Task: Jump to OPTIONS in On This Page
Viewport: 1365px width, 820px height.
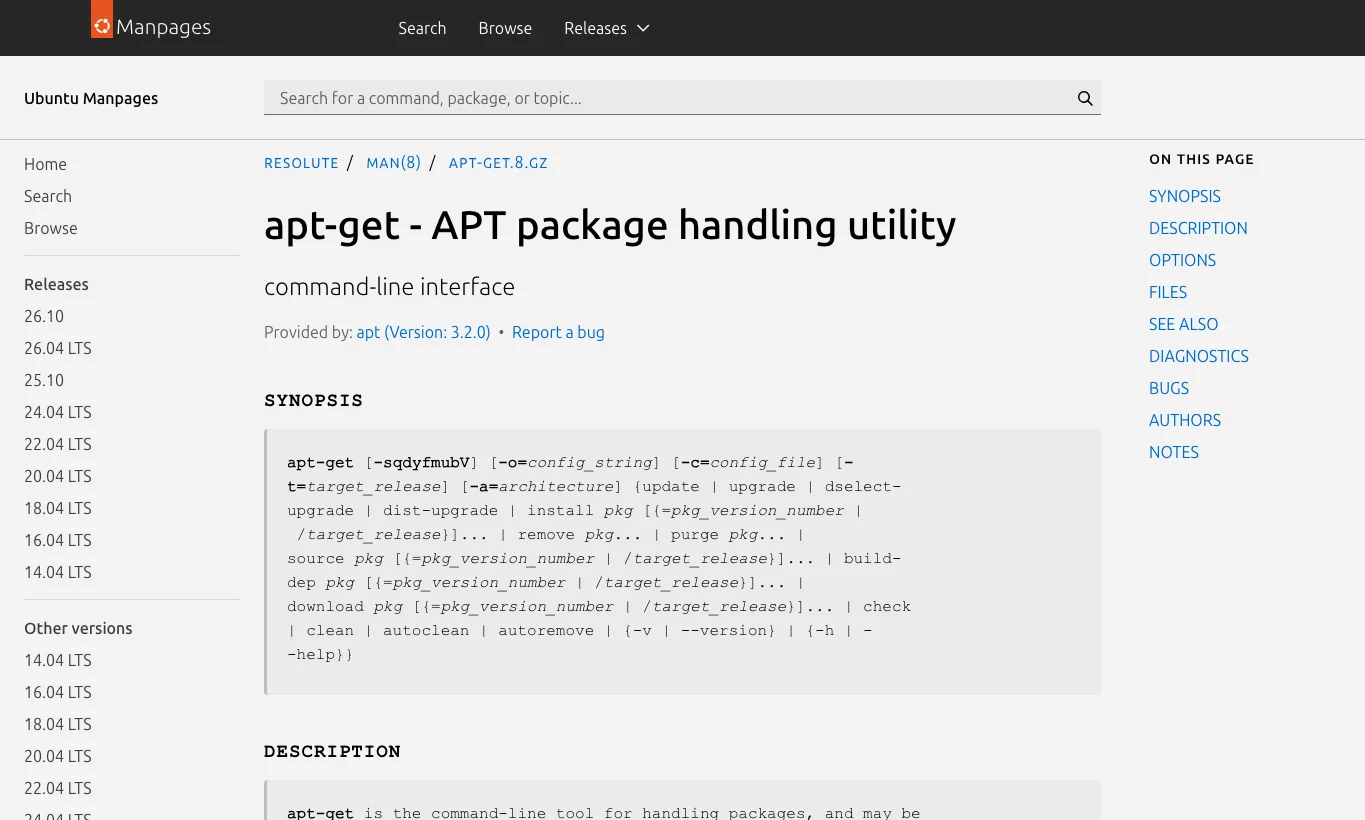Action: click(x=1182, y=260)
